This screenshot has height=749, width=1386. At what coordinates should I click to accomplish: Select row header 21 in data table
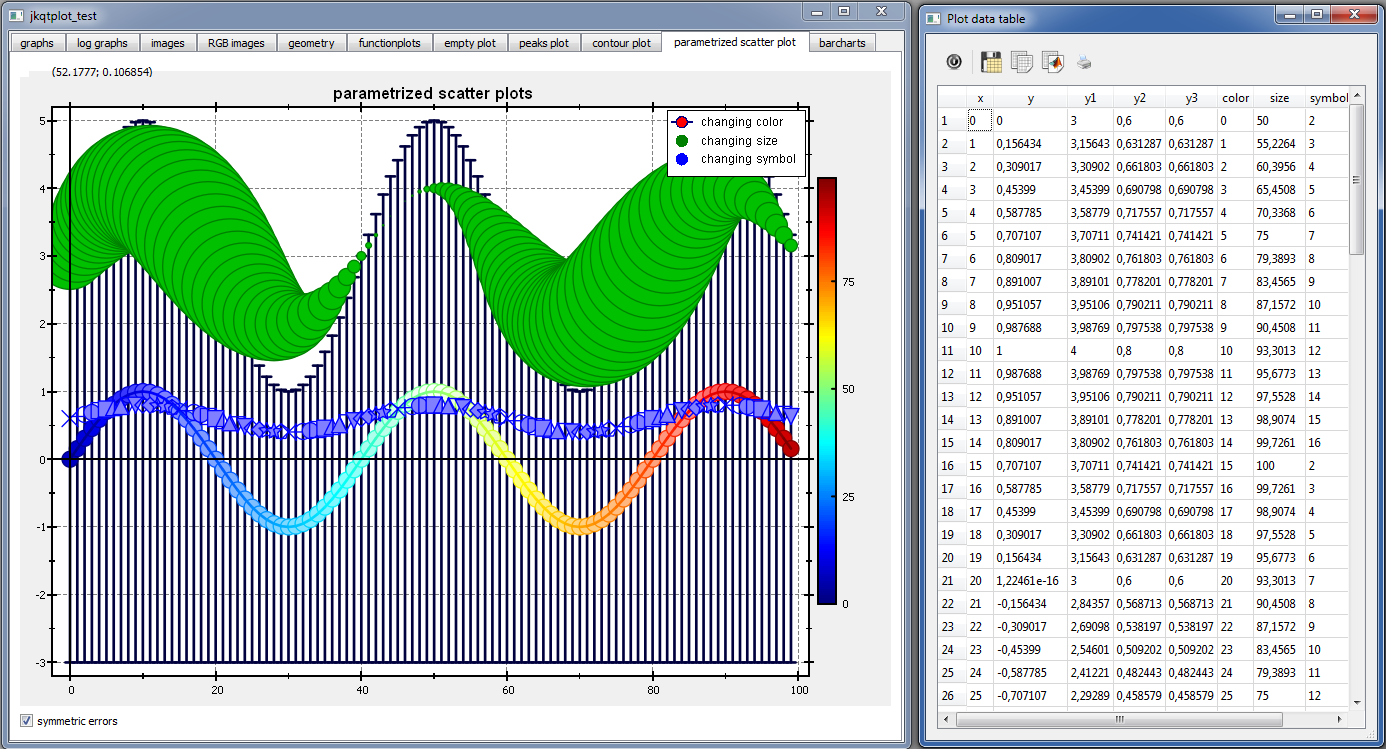[952, 581]
